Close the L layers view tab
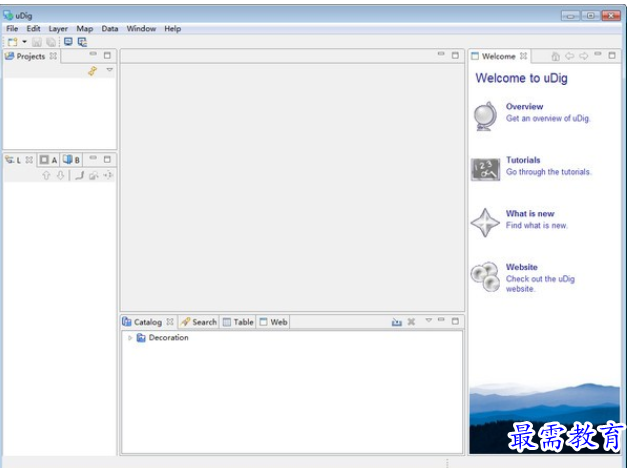632x468 pixels. (29, 160)
